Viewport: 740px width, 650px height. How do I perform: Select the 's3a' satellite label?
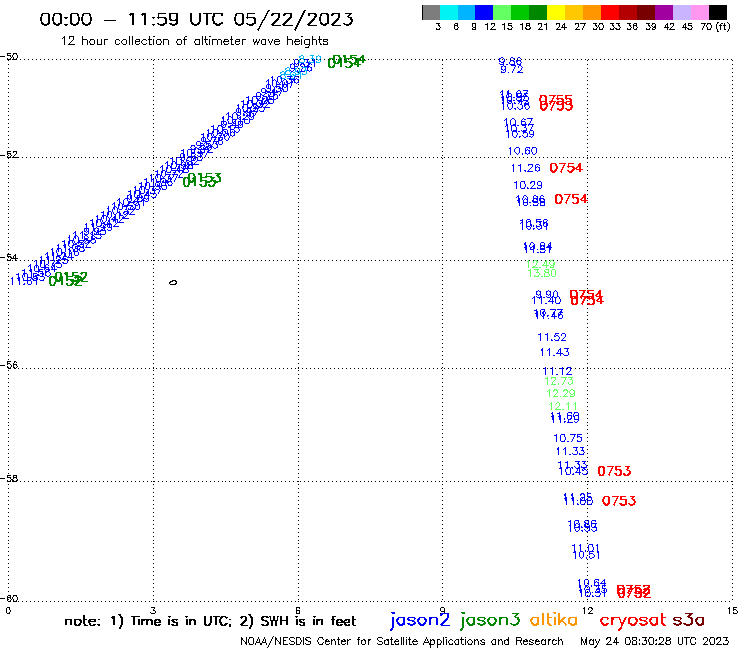point(688,620)
